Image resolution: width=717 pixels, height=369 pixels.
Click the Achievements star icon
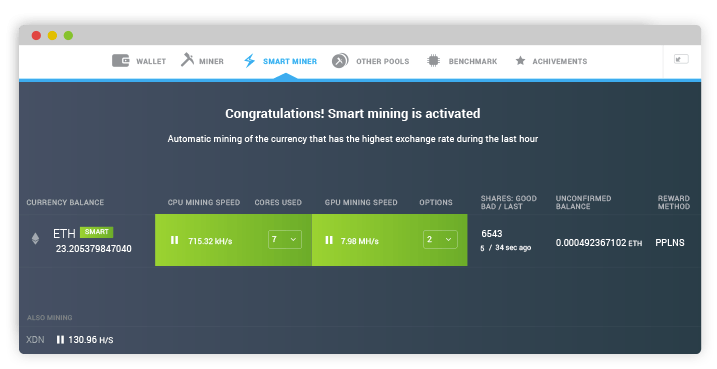click(520, 60)
